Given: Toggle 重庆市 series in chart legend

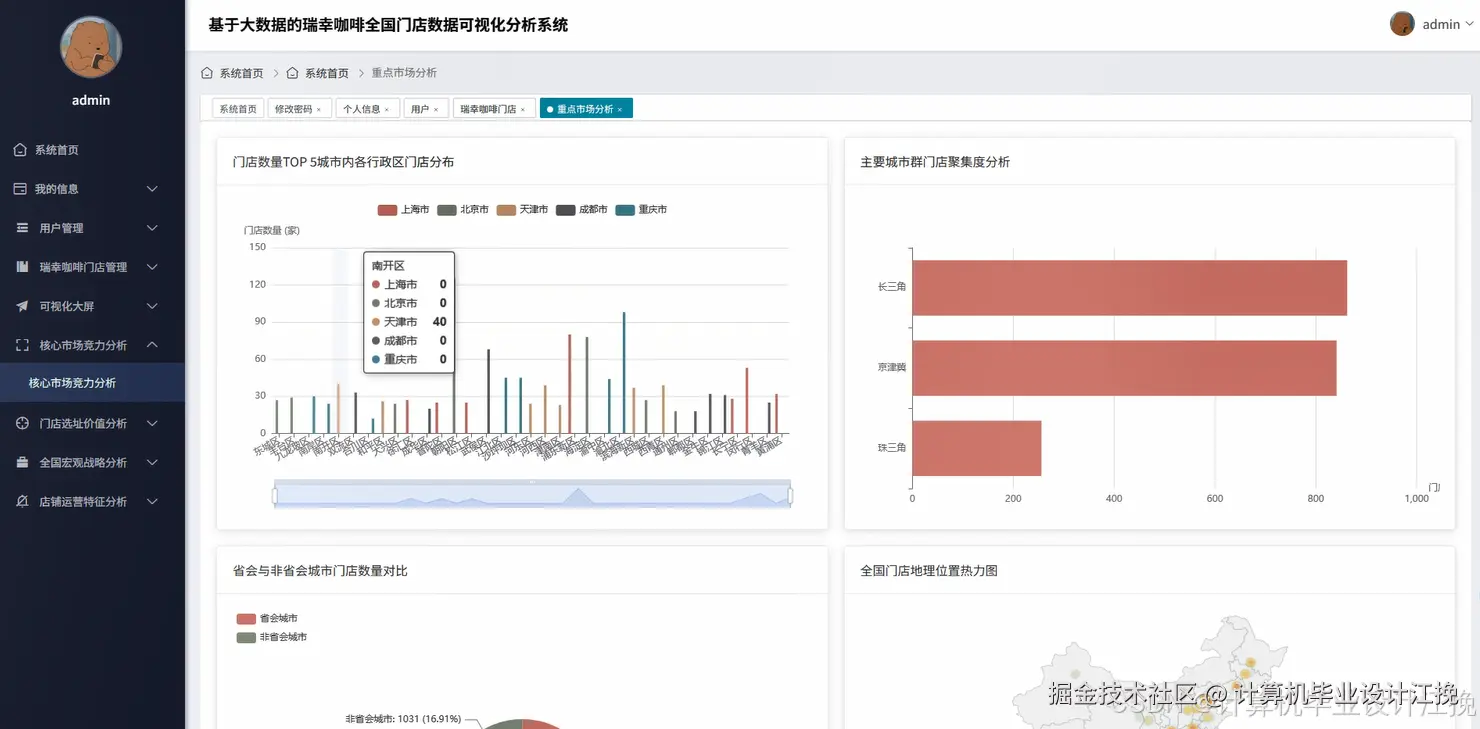Looking at the screenshot, I should click(641, 210).
